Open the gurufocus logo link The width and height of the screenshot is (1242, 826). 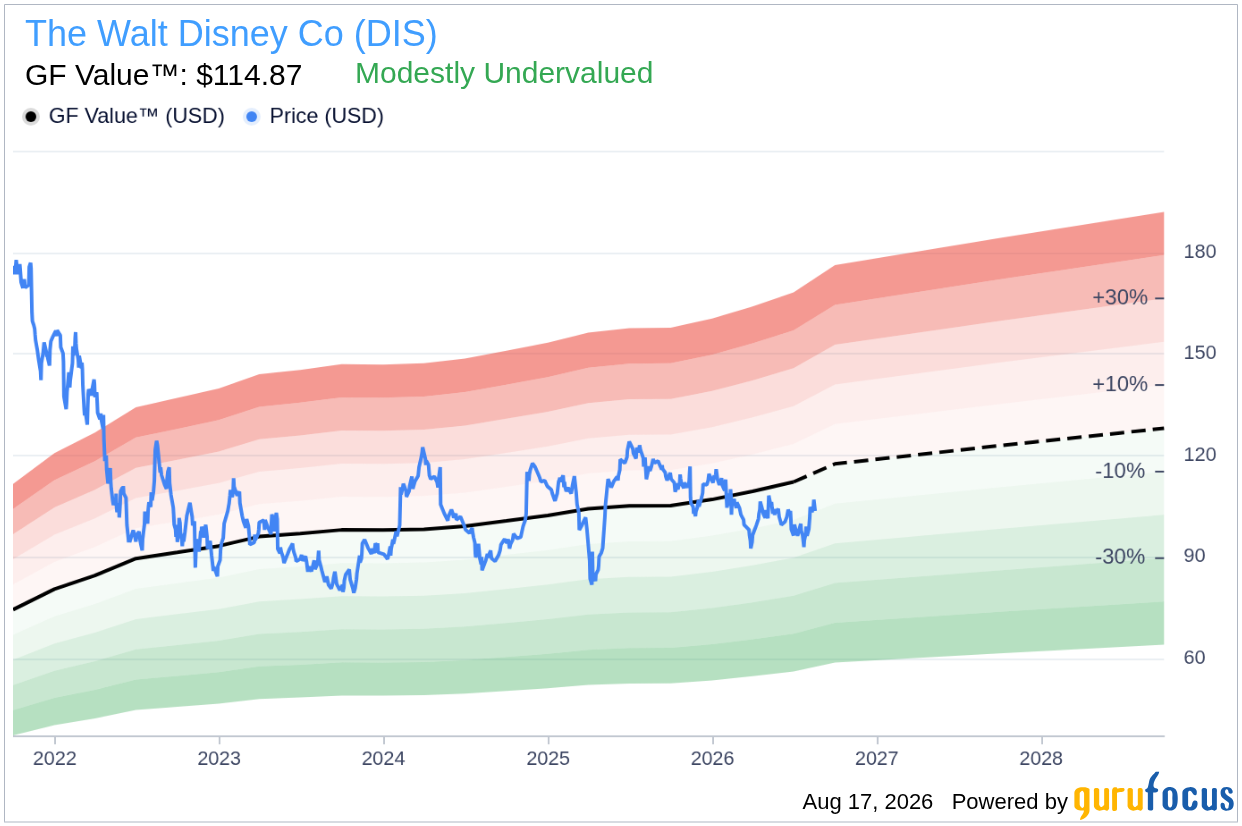1154,797
